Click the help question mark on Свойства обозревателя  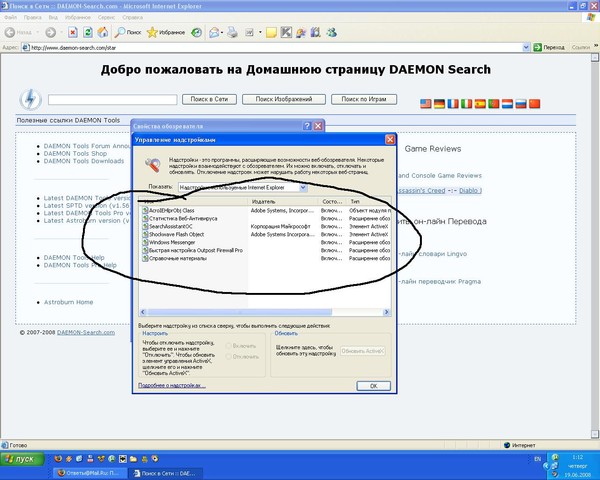click(x=307, y=126)
